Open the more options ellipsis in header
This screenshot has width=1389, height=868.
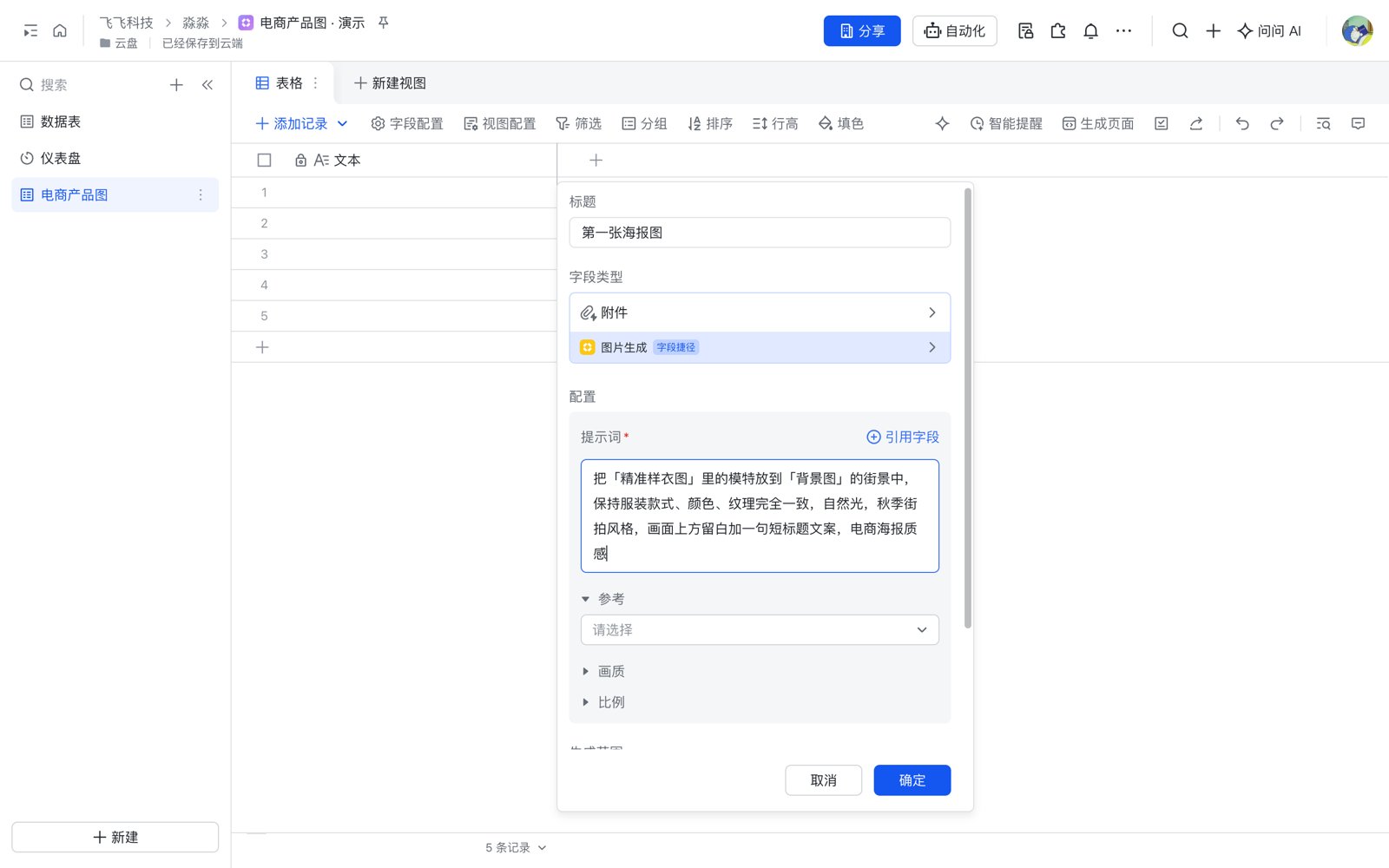(x=1124, y=31)
